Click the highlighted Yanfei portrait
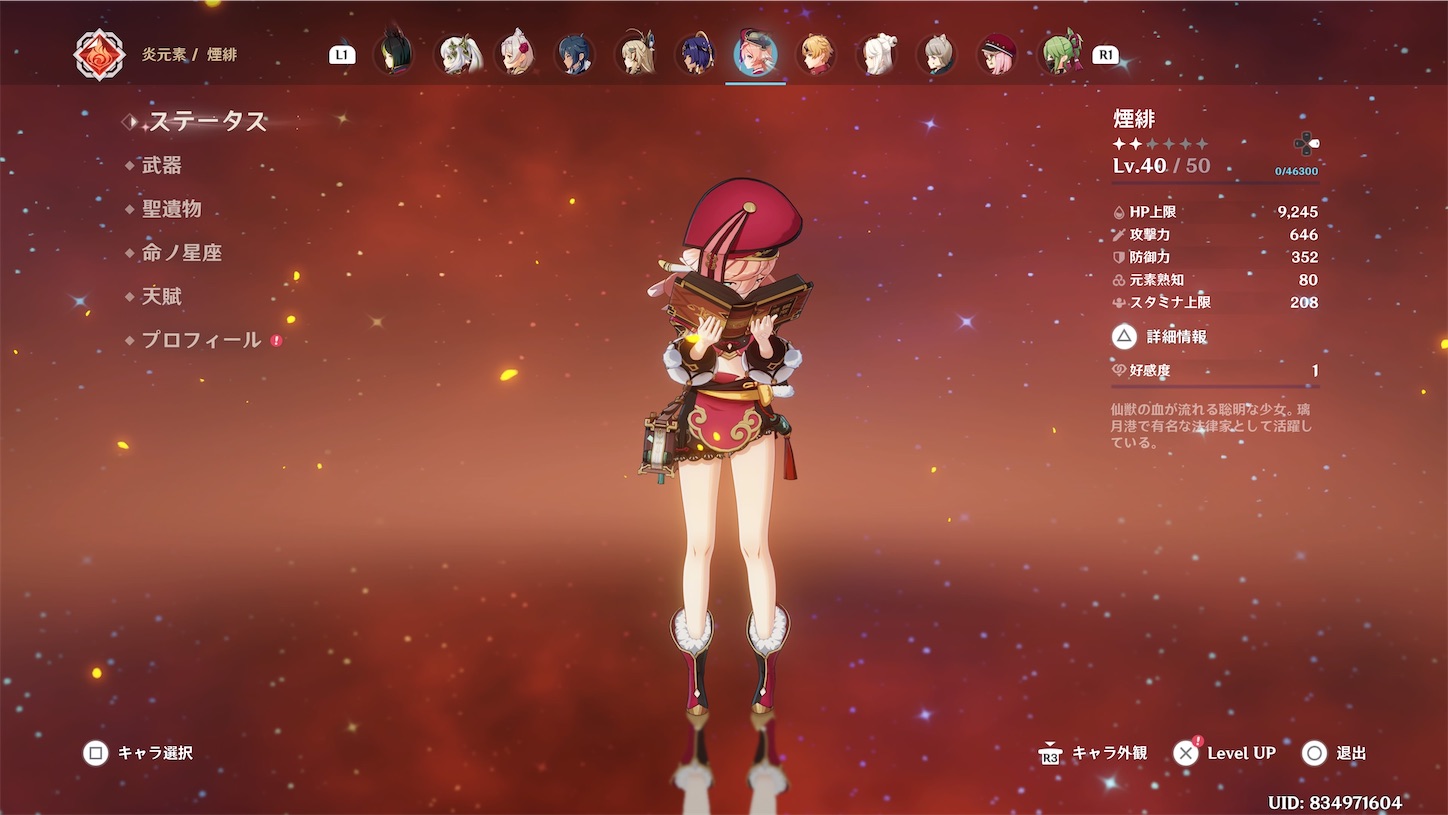Screen dimensions: 1448x815 tap(755, 54)
